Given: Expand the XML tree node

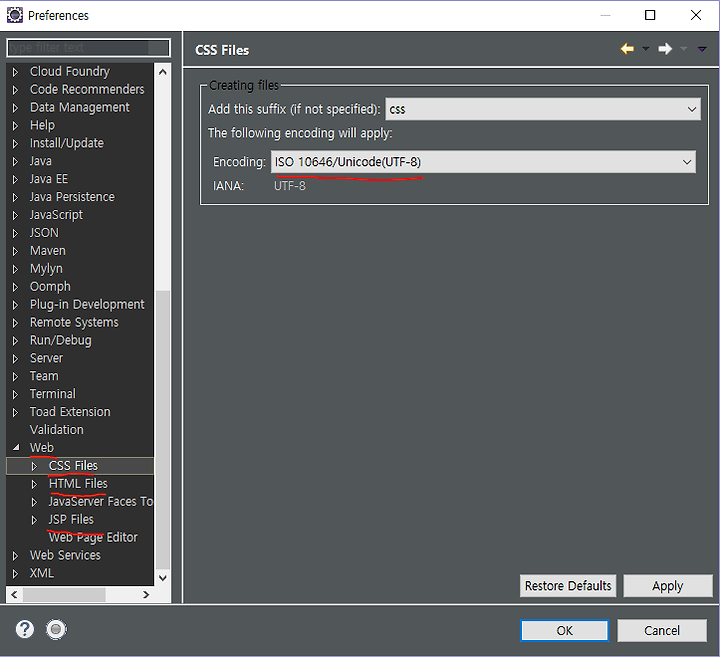Looking at the screenshot, I should point(15,574).
